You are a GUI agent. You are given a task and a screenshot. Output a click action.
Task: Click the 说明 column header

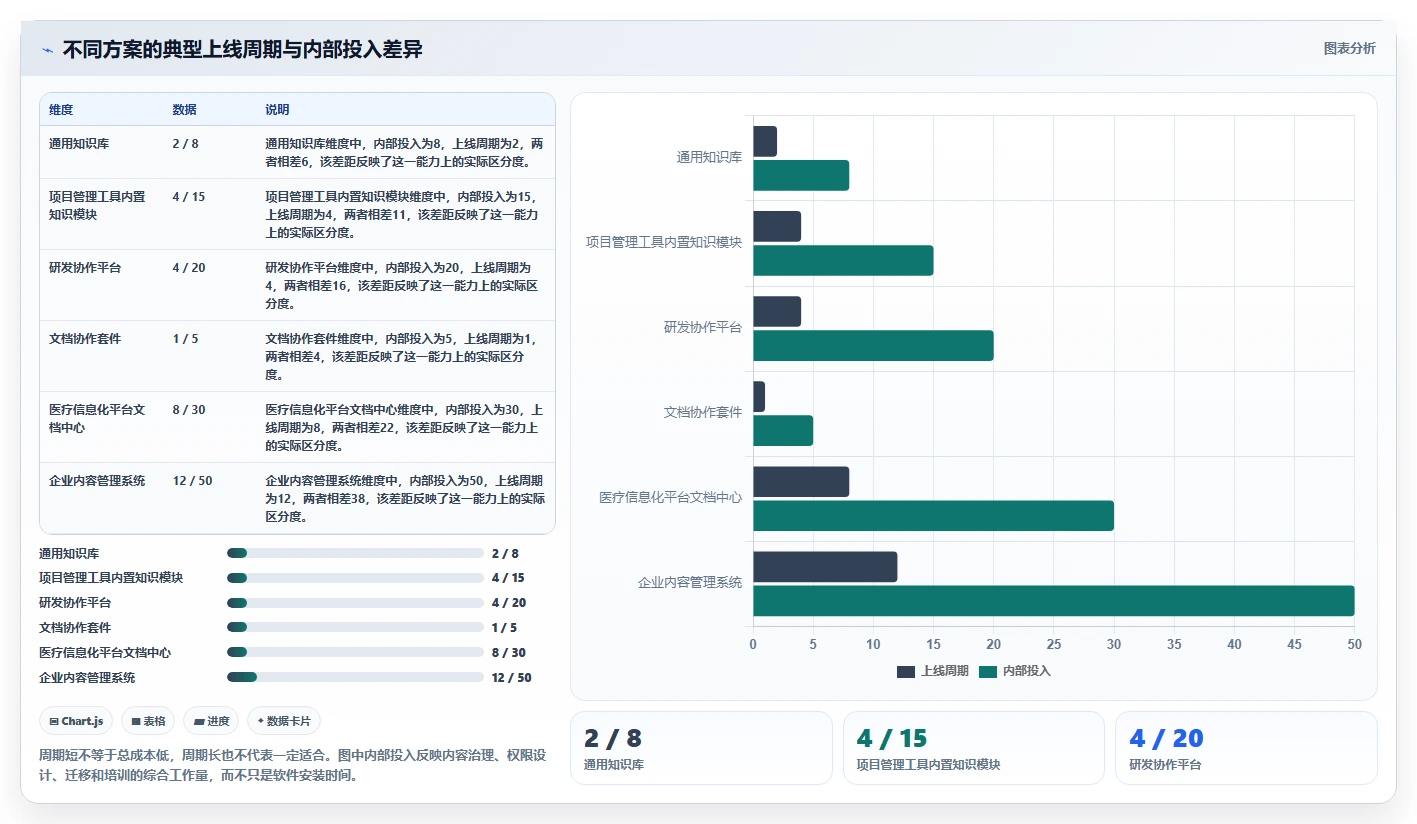pos(277,109)
